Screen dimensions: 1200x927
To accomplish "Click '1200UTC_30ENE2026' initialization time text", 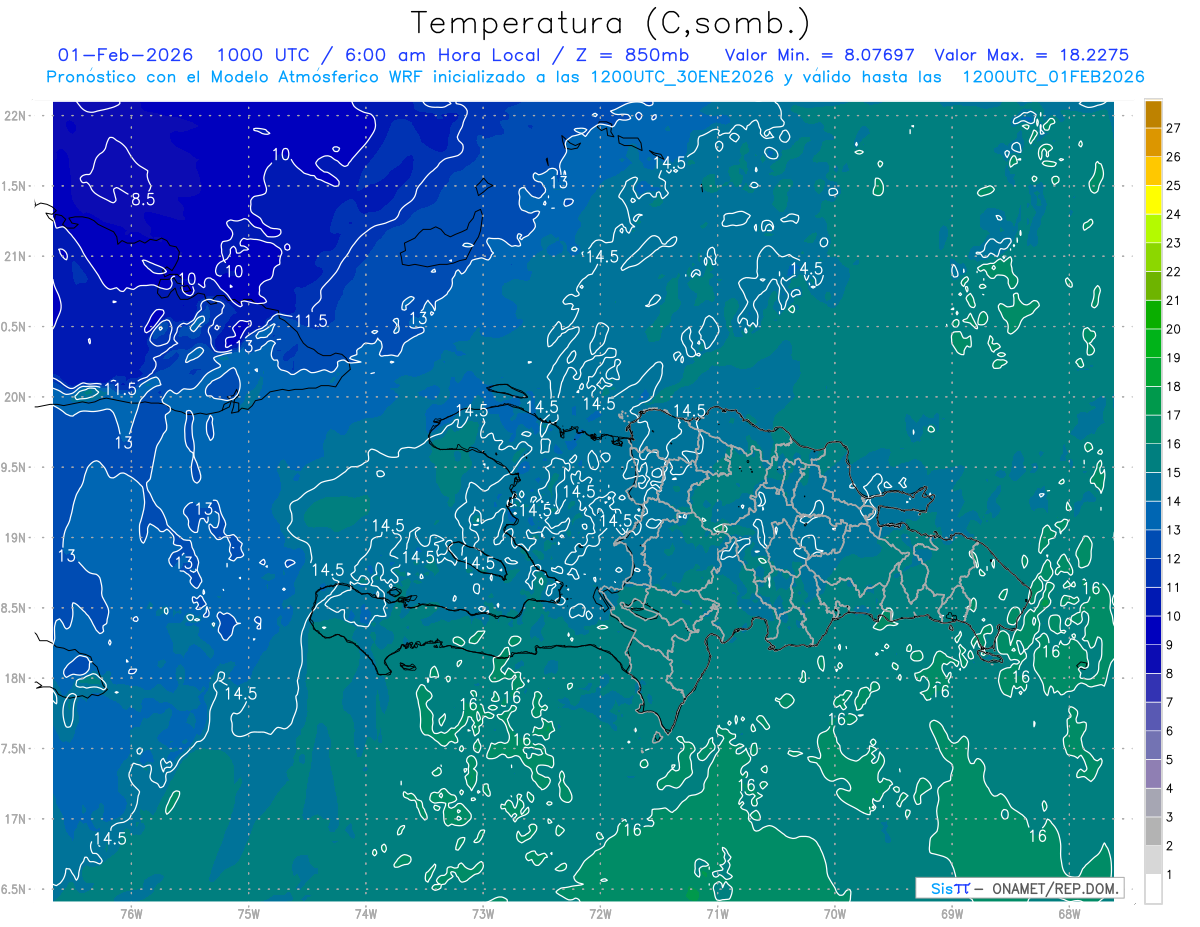I will tap(681, 77).
